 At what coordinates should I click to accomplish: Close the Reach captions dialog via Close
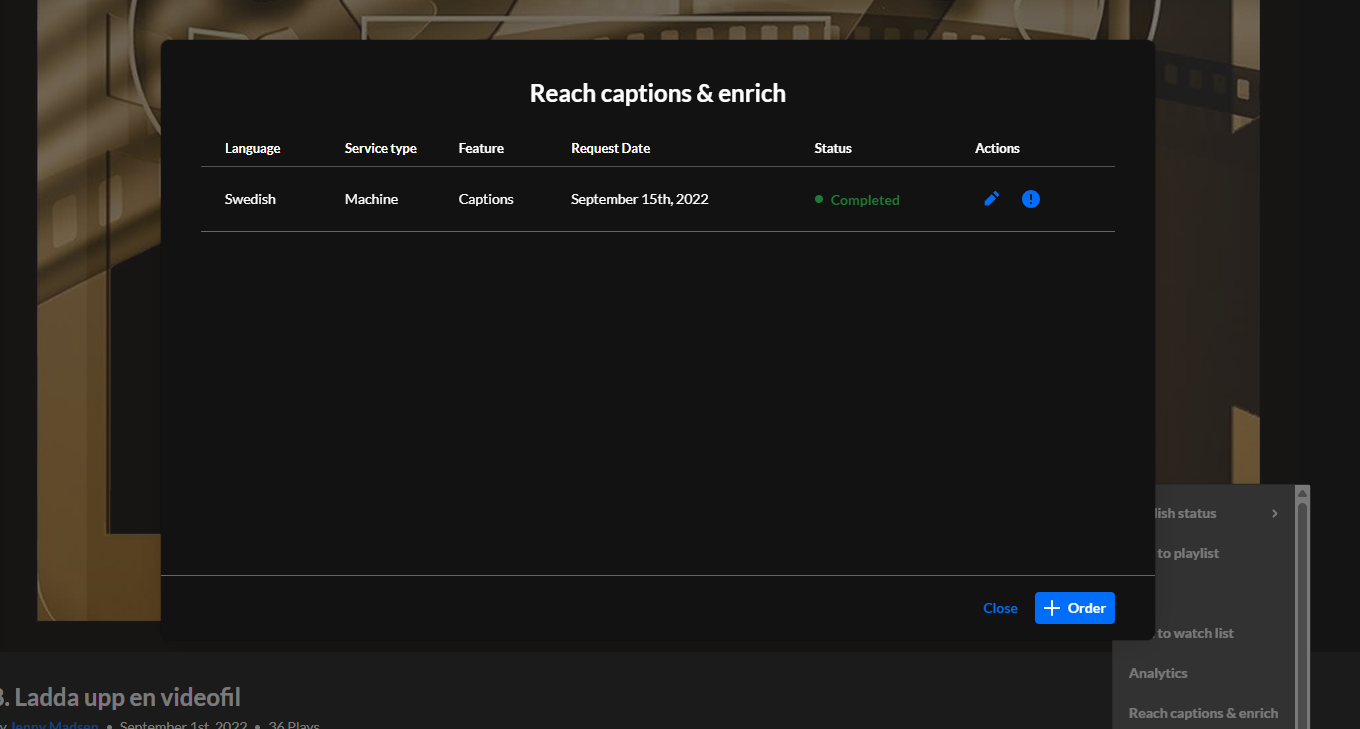1000,608
